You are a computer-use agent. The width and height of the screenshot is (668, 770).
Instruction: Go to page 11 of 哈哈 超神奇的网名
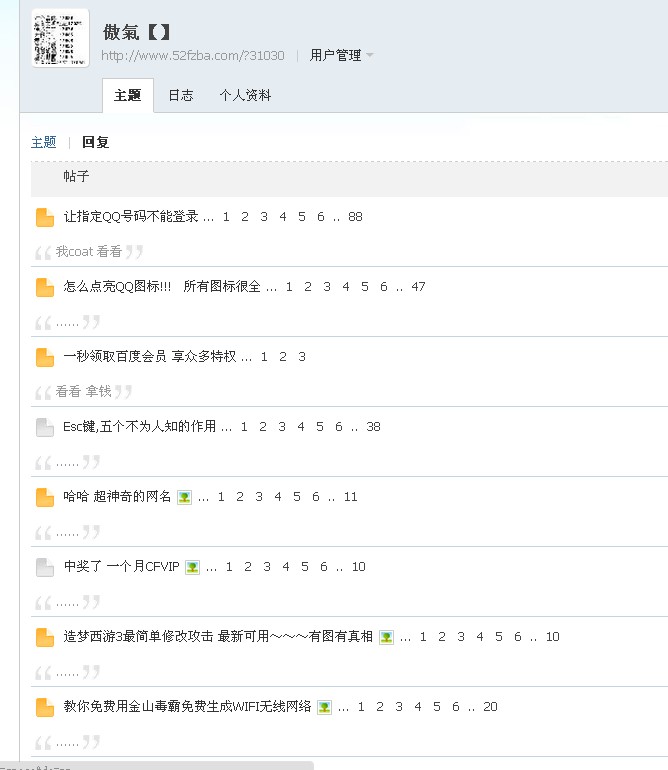350,496
